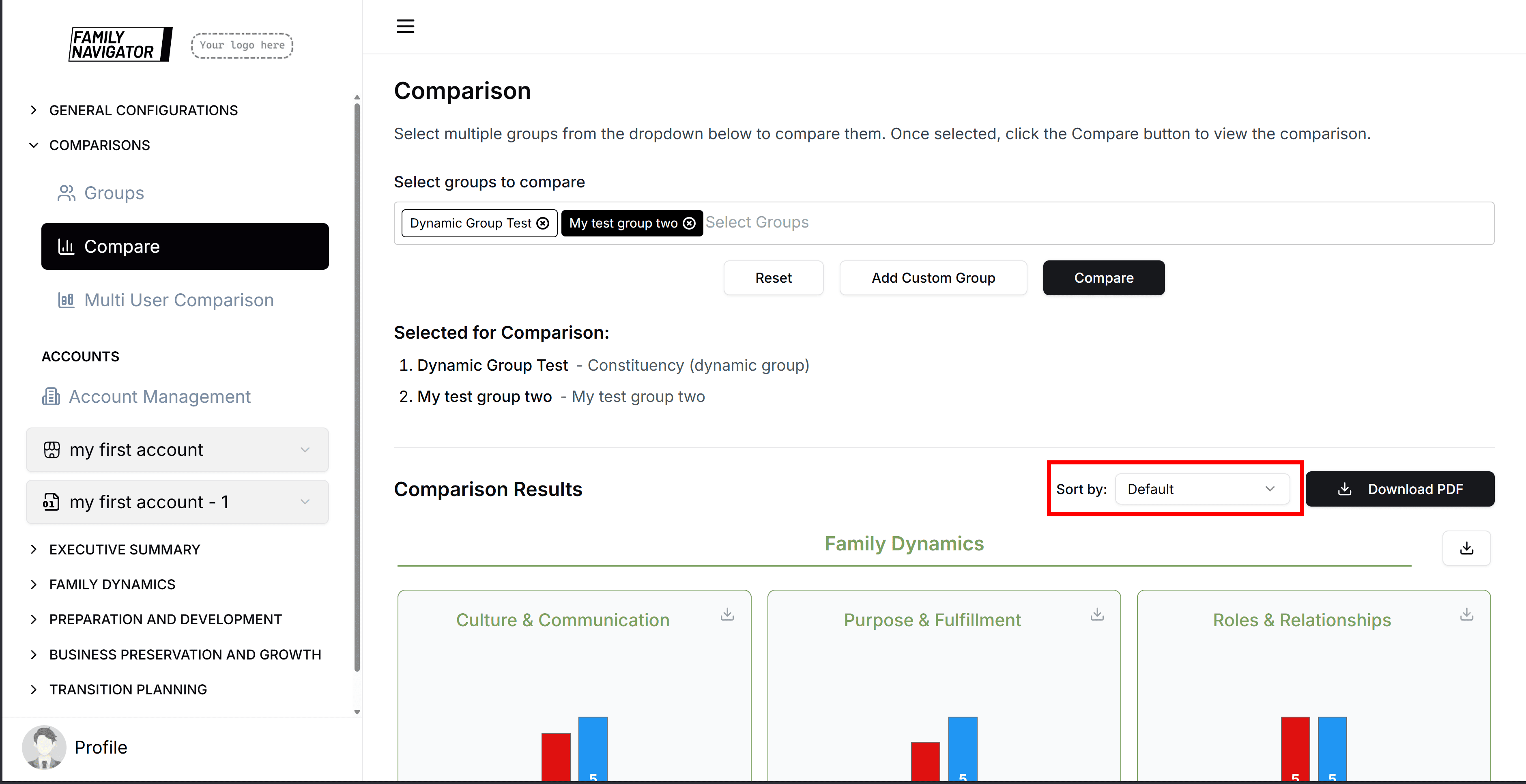Click the profile avatar picture
Screen dimensions: 1526x784
pyautogui.click(x=44, y=747)
